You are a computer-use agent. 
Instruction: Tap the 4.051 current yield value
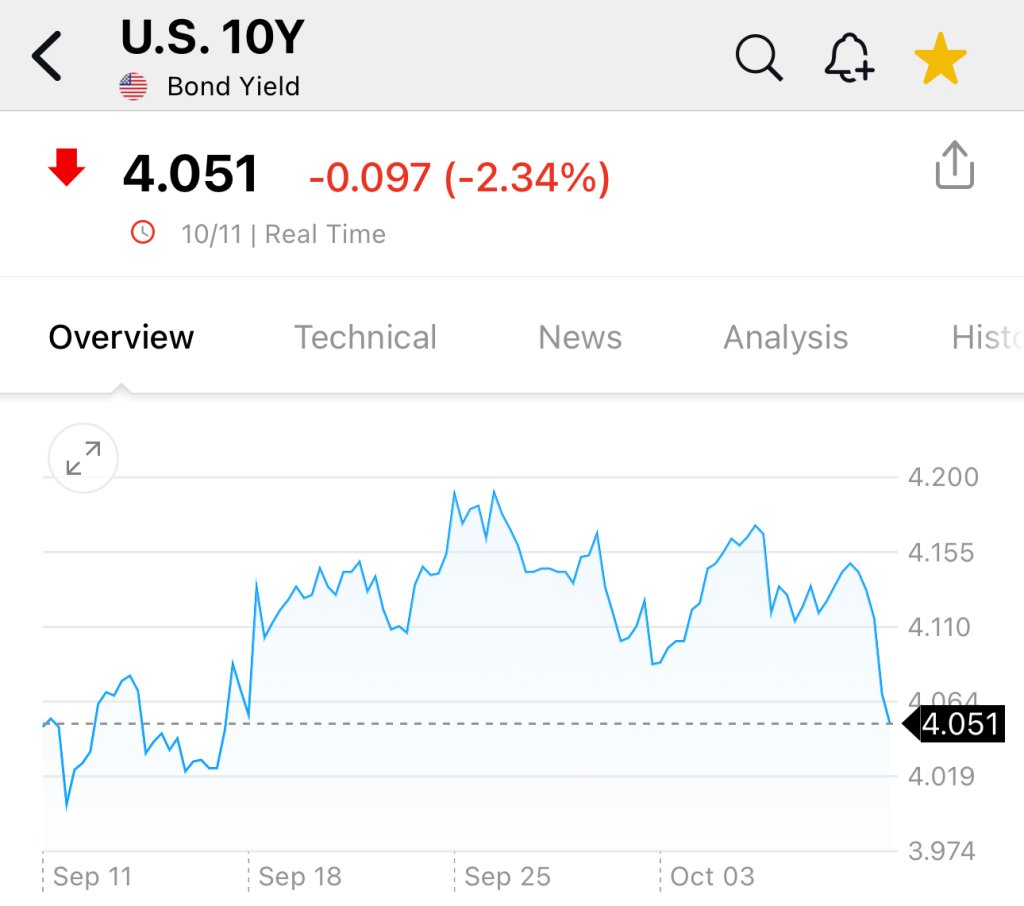tap(191, 175)
